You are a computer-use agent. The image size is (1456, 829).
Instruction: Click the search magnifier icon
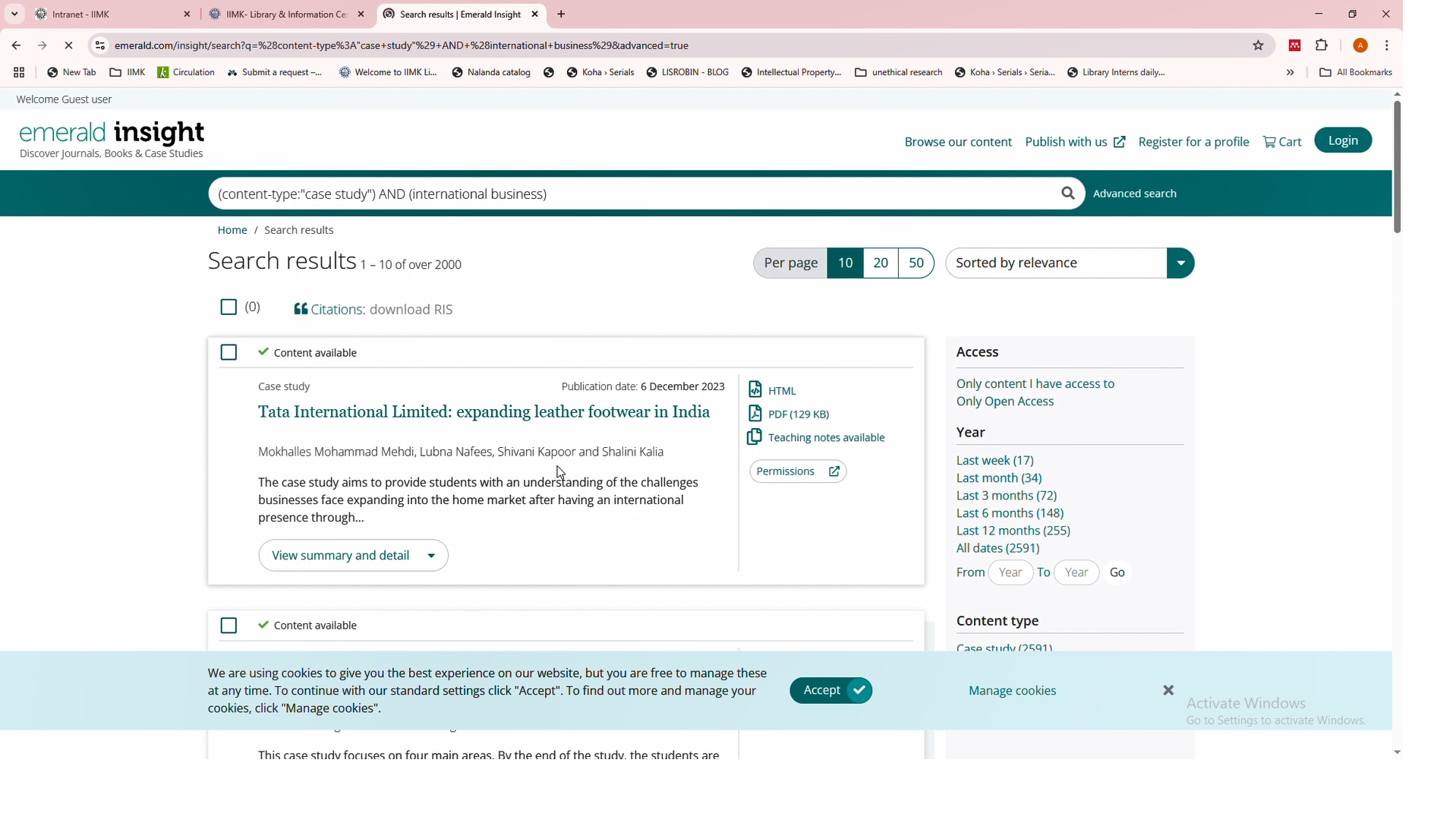pos(1067,194)
